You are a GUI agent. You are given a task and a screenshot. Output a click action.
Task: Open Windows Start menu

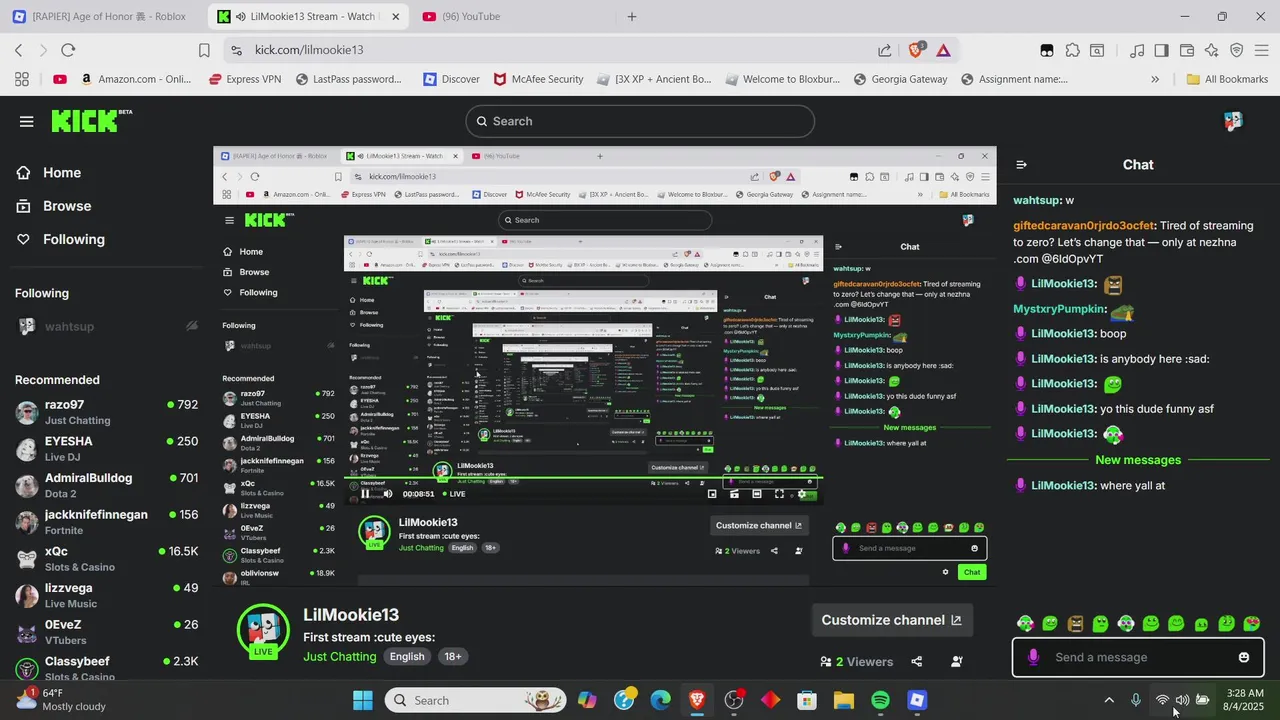363,700
